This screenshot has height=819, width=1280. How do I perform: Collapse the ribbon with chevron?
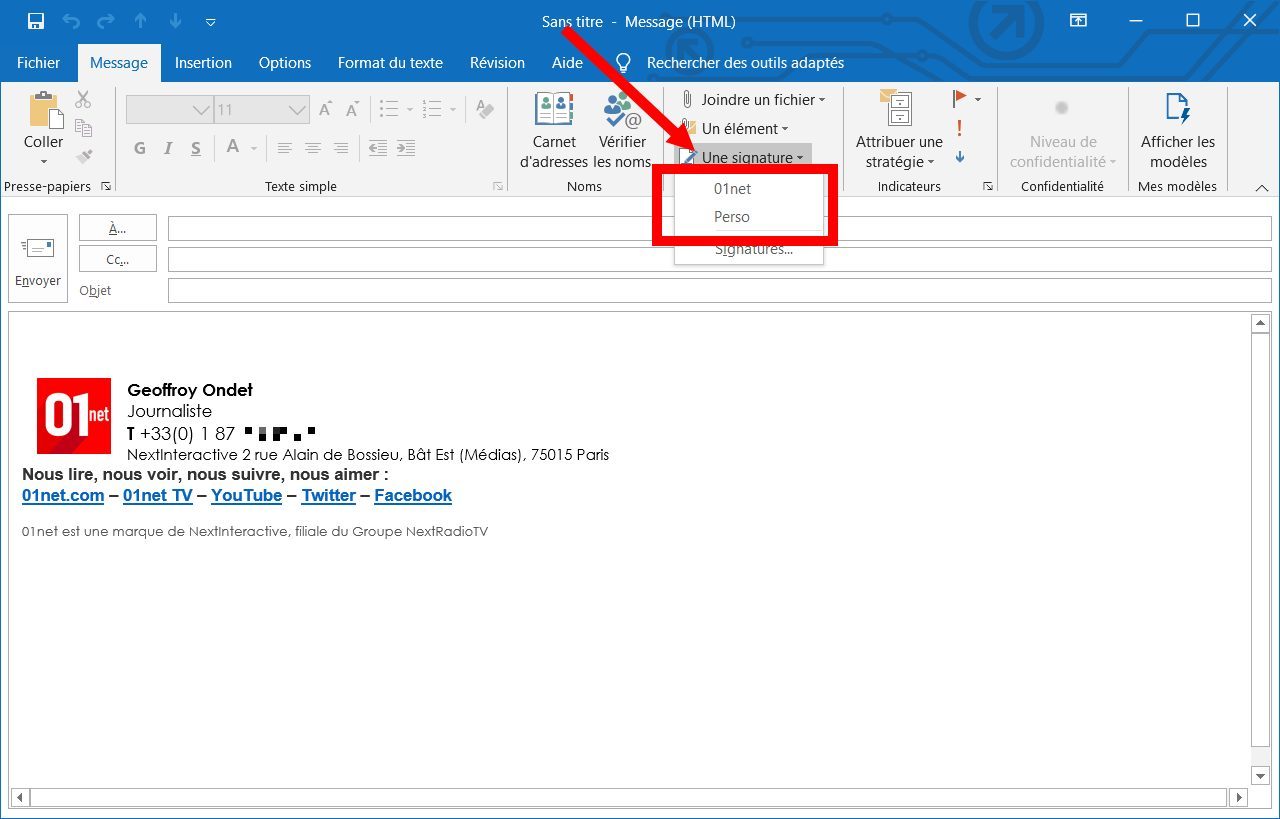(x=1262, y=187)
